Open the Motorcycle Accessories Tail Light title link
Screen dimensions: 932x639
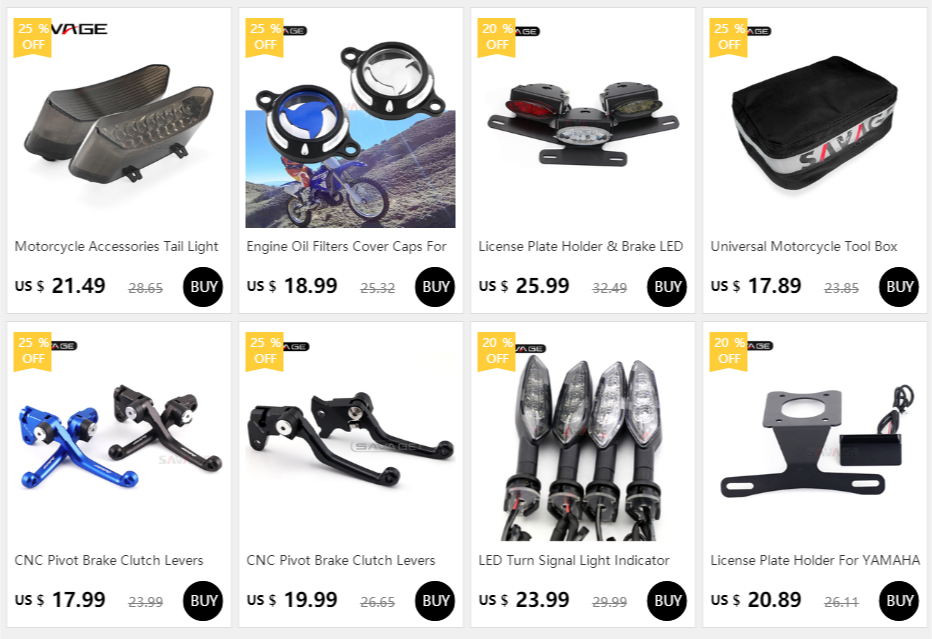116,246
